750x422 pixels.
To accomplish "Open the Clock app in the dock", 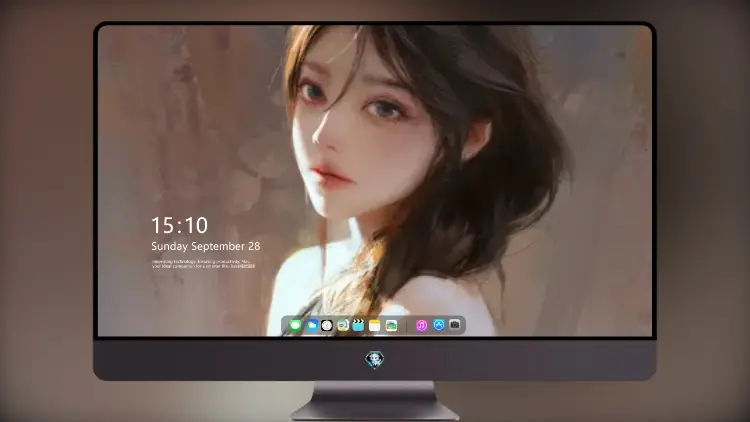I will [327, 325].
